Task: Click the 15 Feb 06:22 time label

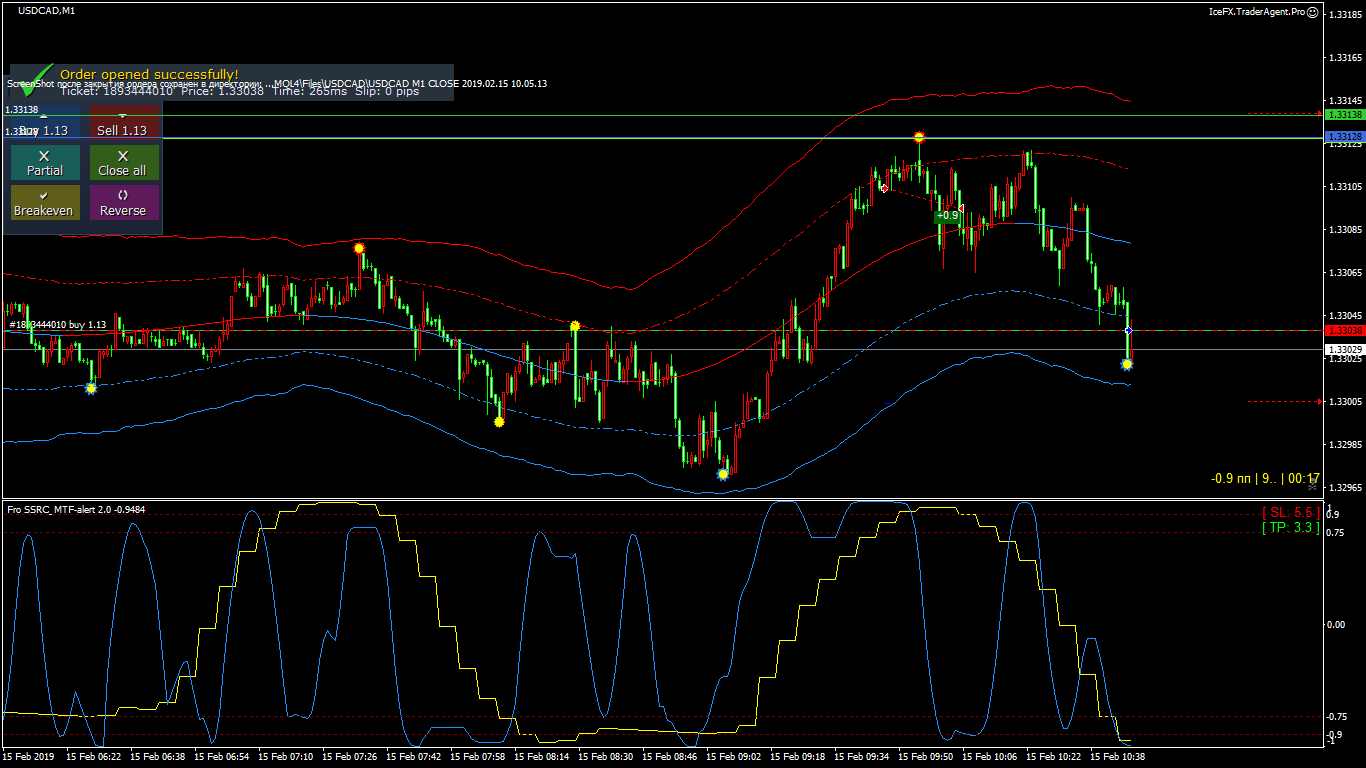Action: point(94,757)
